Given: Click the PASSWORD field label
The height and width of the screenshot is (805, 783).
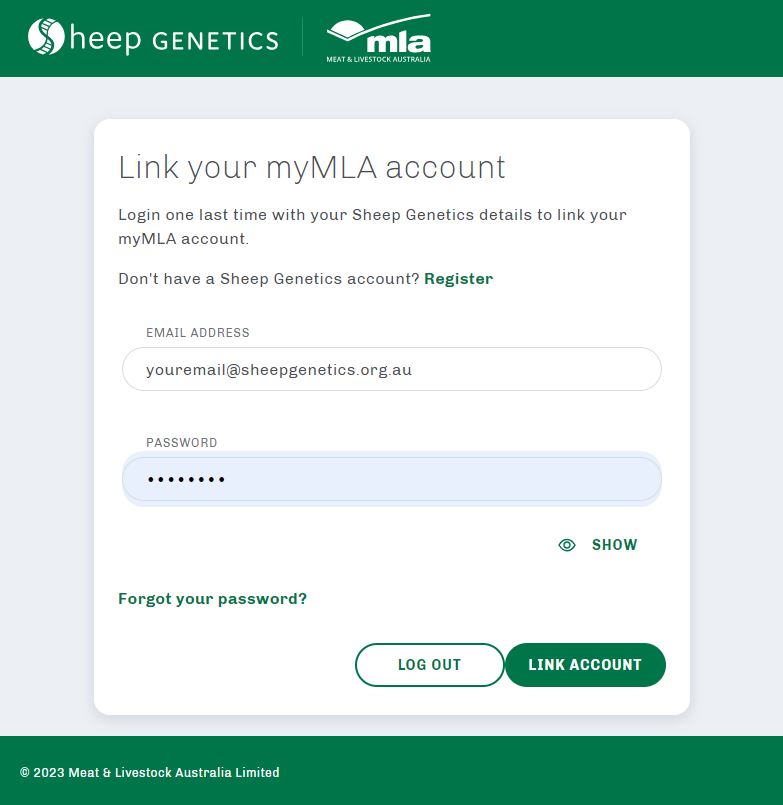Looking at the screenshot, I should tap(182, 443).
